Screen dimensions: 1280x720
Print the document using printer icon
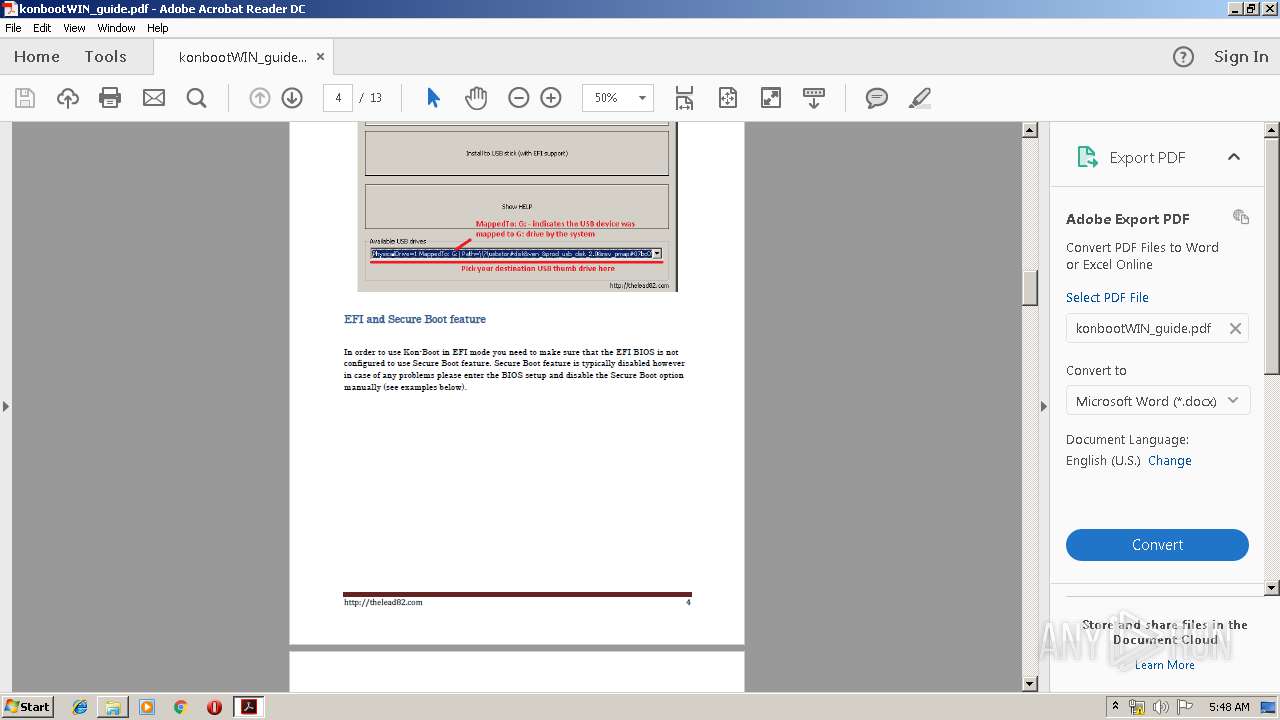click(110, 98)
